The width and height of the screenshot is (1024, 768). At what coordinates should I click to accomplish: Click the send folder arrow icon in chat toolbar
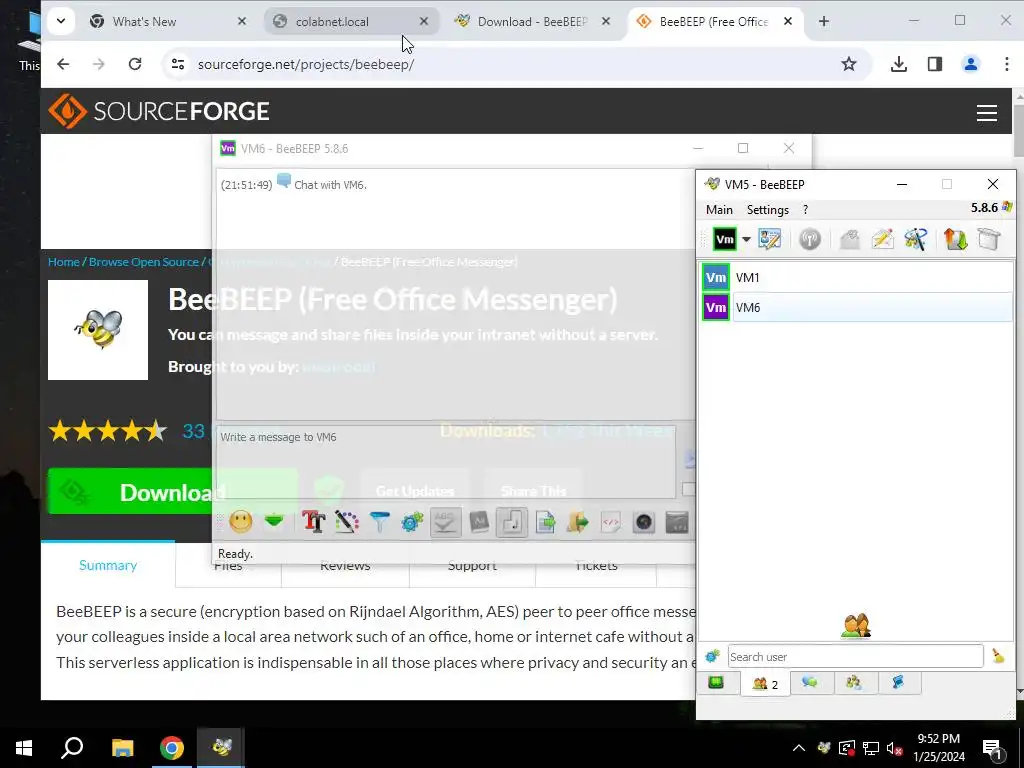pyautogui.click(x=577, y=522)
